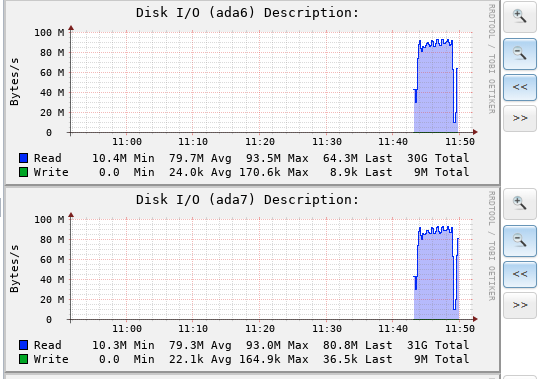This screenshot has width=545, height=379.
Task: Shift ada6 graph forward with >> button
Action: pyautogui.click(x=520, y=118)
